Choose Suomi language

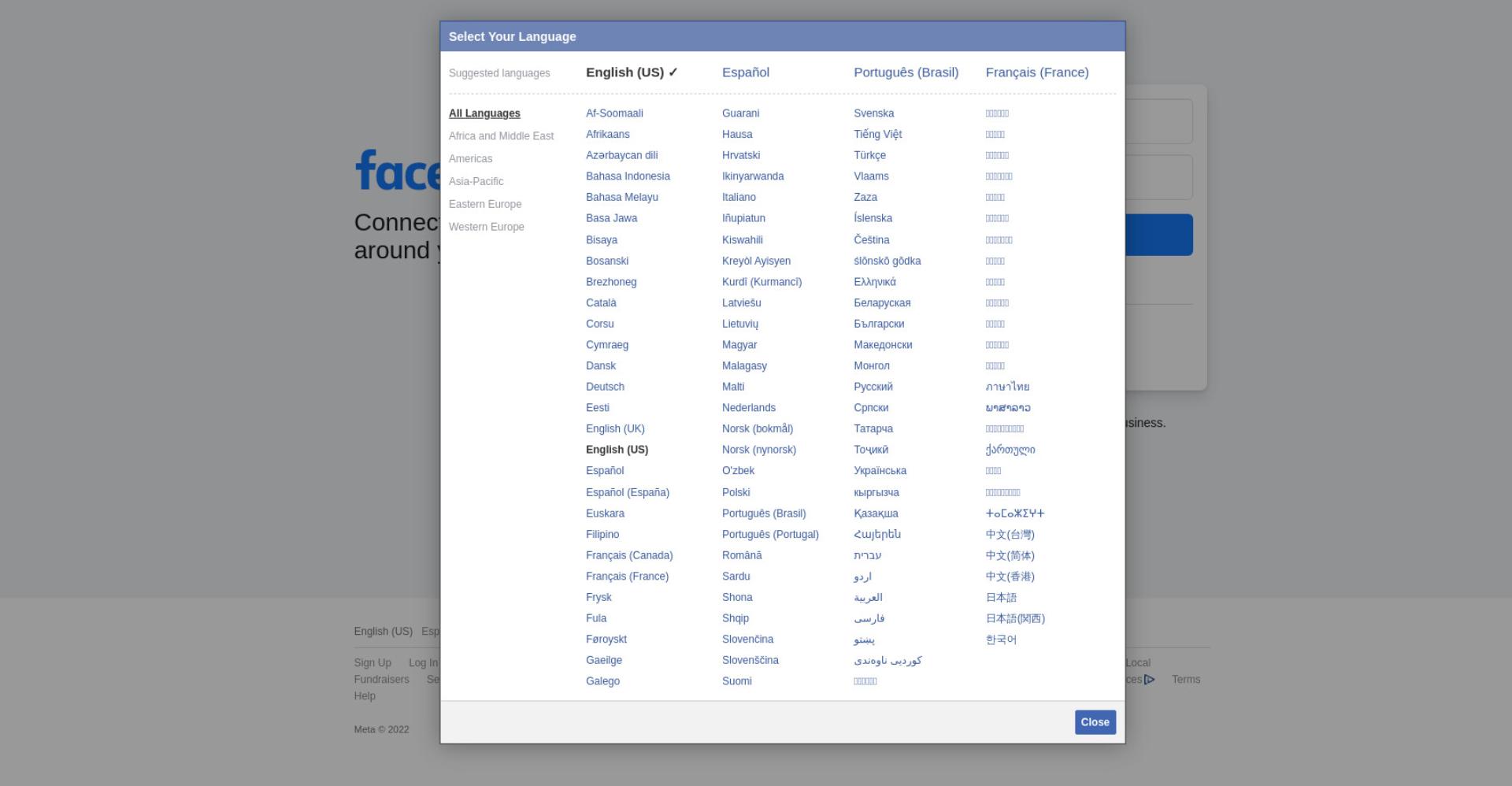(737, 681)
